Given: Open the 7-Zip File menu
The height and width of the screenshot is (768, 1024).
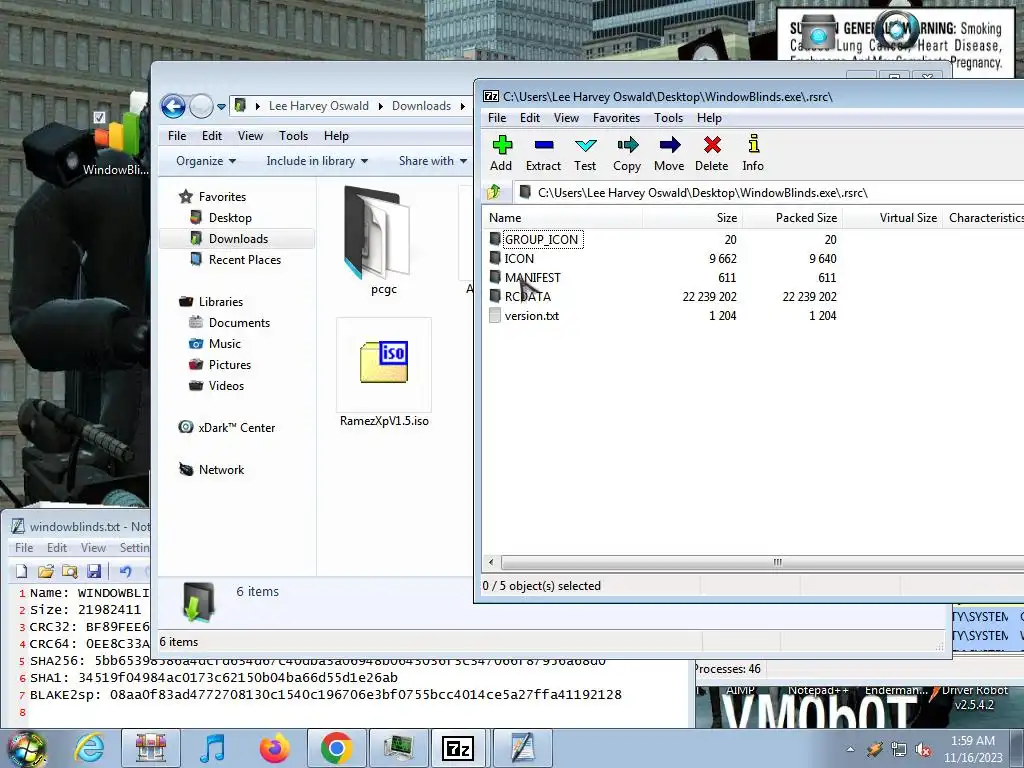Looking at the screenshot, I should click(497, 118).
